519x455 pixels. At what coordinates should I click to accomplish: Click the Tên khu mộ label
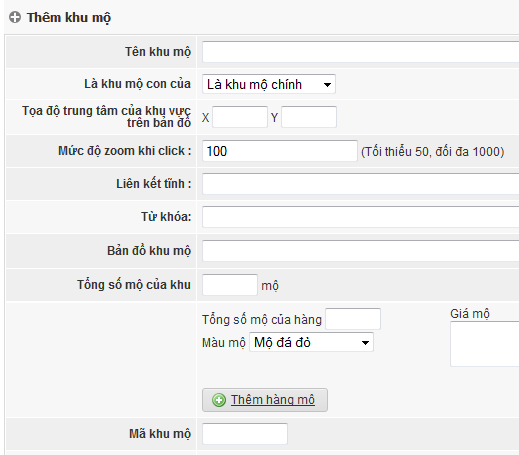coord(158,52)
